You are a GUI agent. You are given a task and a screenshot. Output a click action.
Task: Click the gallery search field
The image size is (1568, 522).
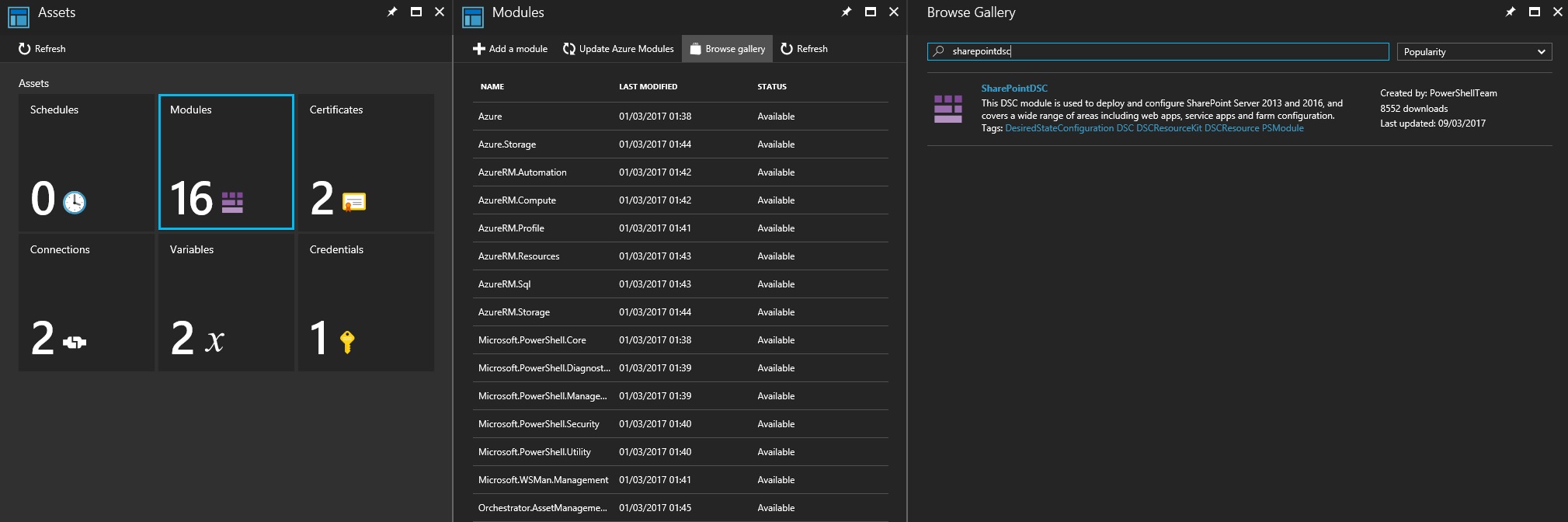[1158, 51]
